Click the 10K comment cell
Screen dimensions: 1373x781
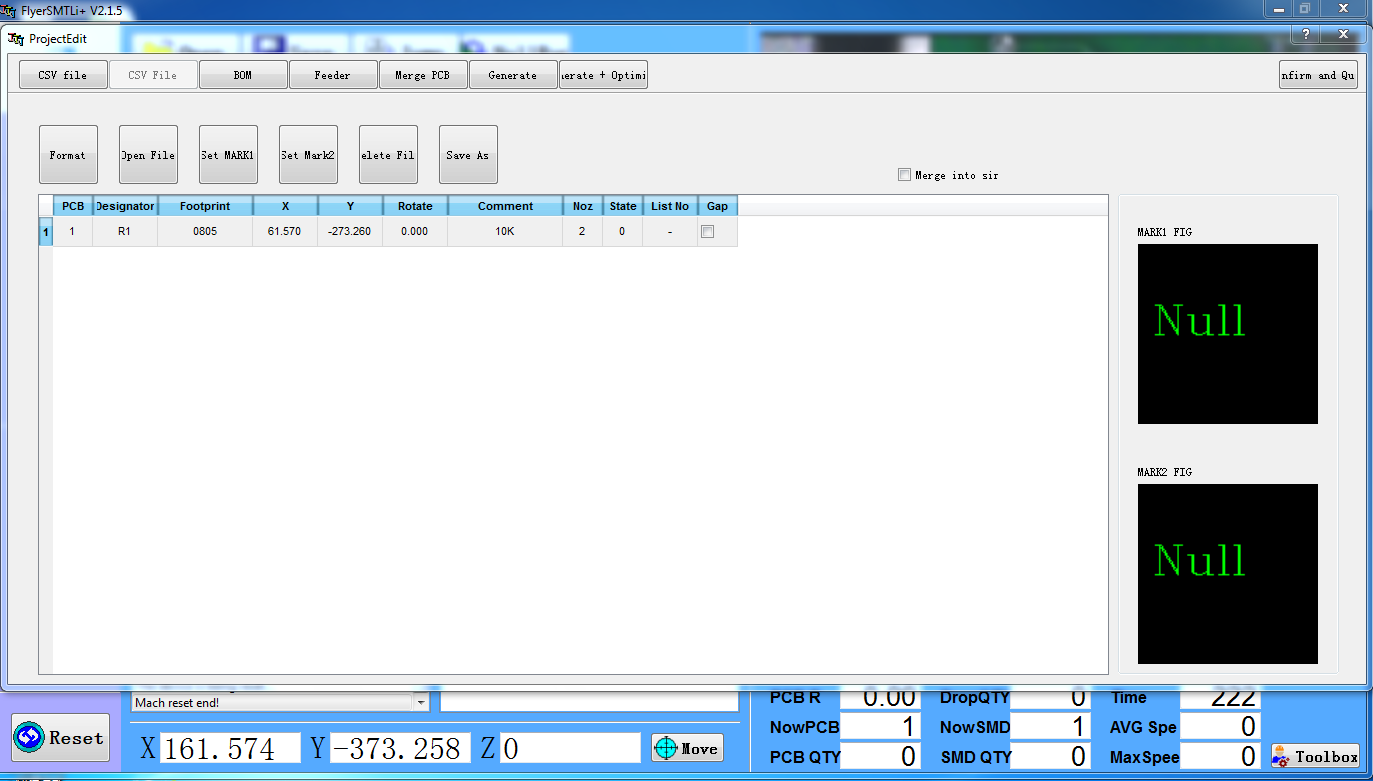(505, 232)
